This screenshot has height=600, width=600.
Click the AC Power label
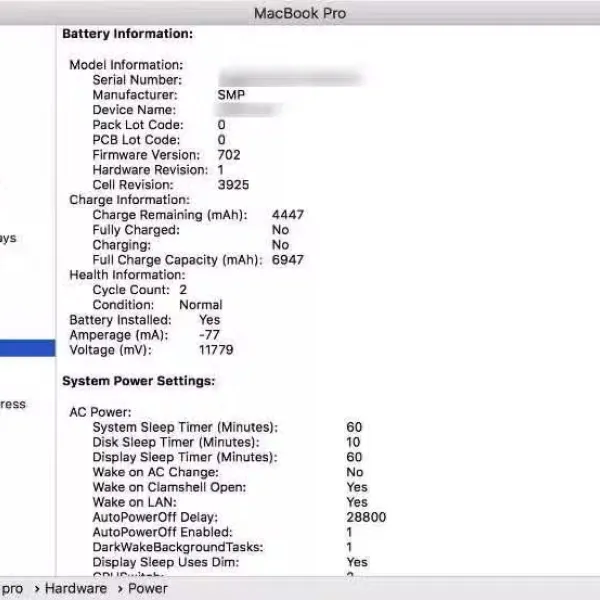[100, 412]
